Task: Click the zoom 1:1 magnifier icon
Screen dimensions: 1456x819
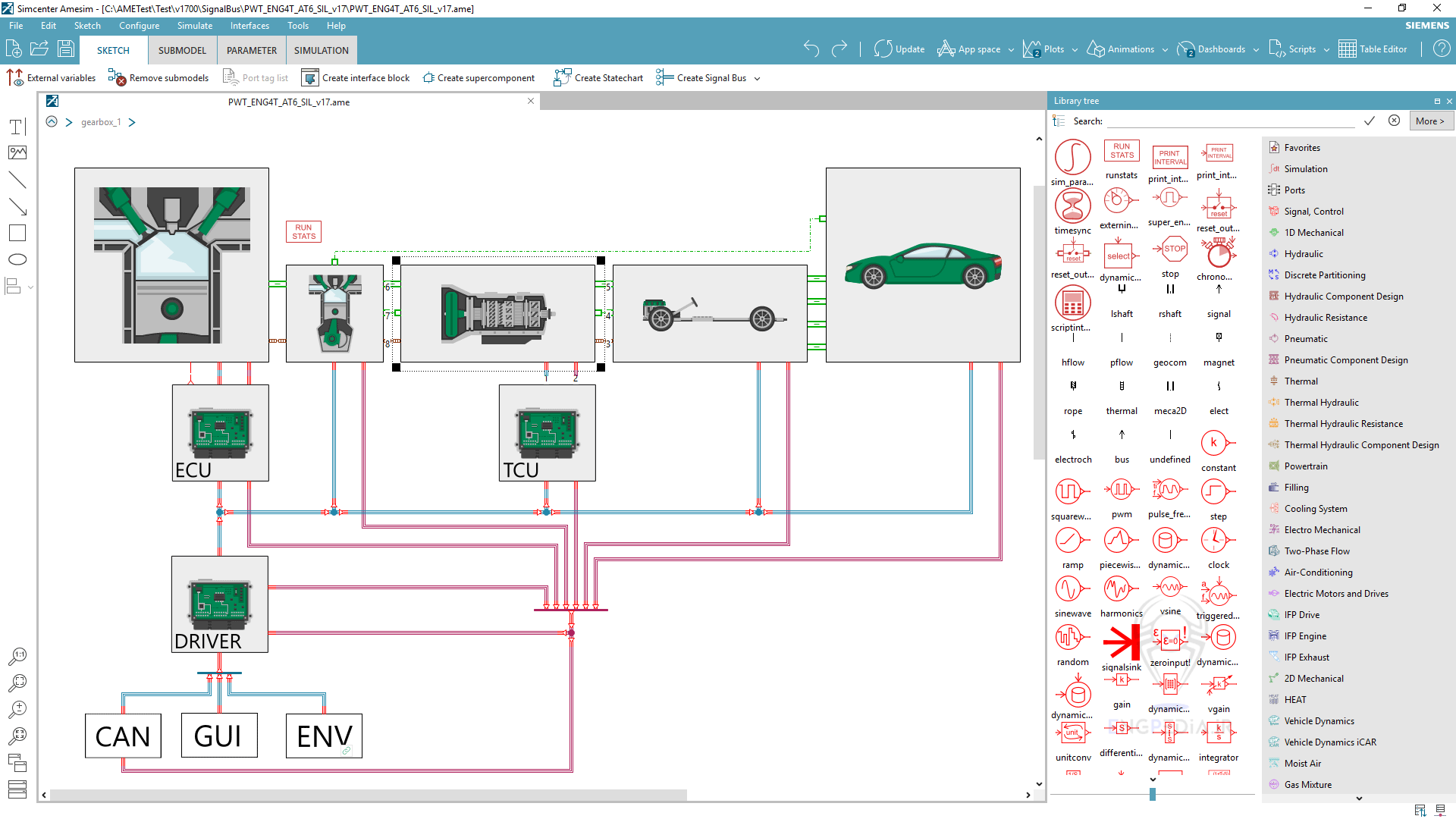Action: coord(17,656)
